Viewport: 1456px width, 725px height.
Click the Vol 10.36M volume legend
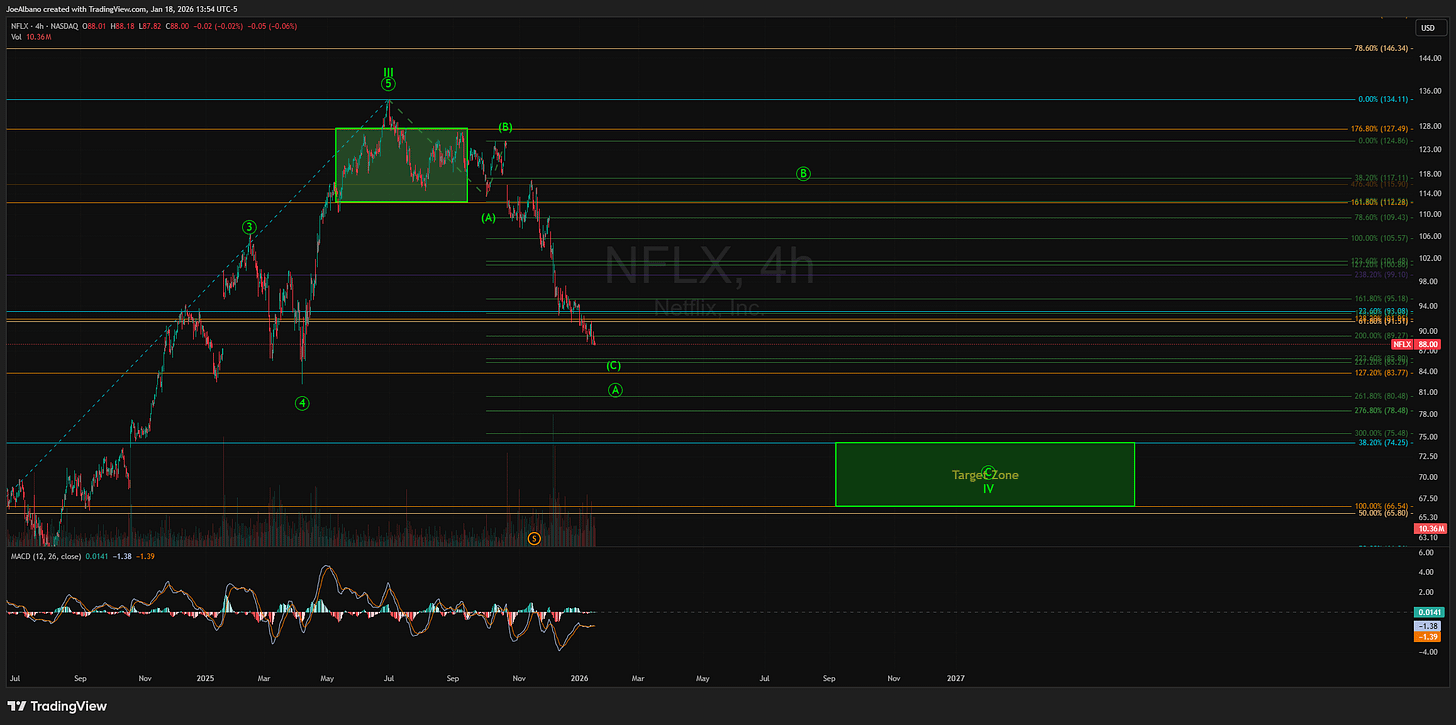click(31, 37)
